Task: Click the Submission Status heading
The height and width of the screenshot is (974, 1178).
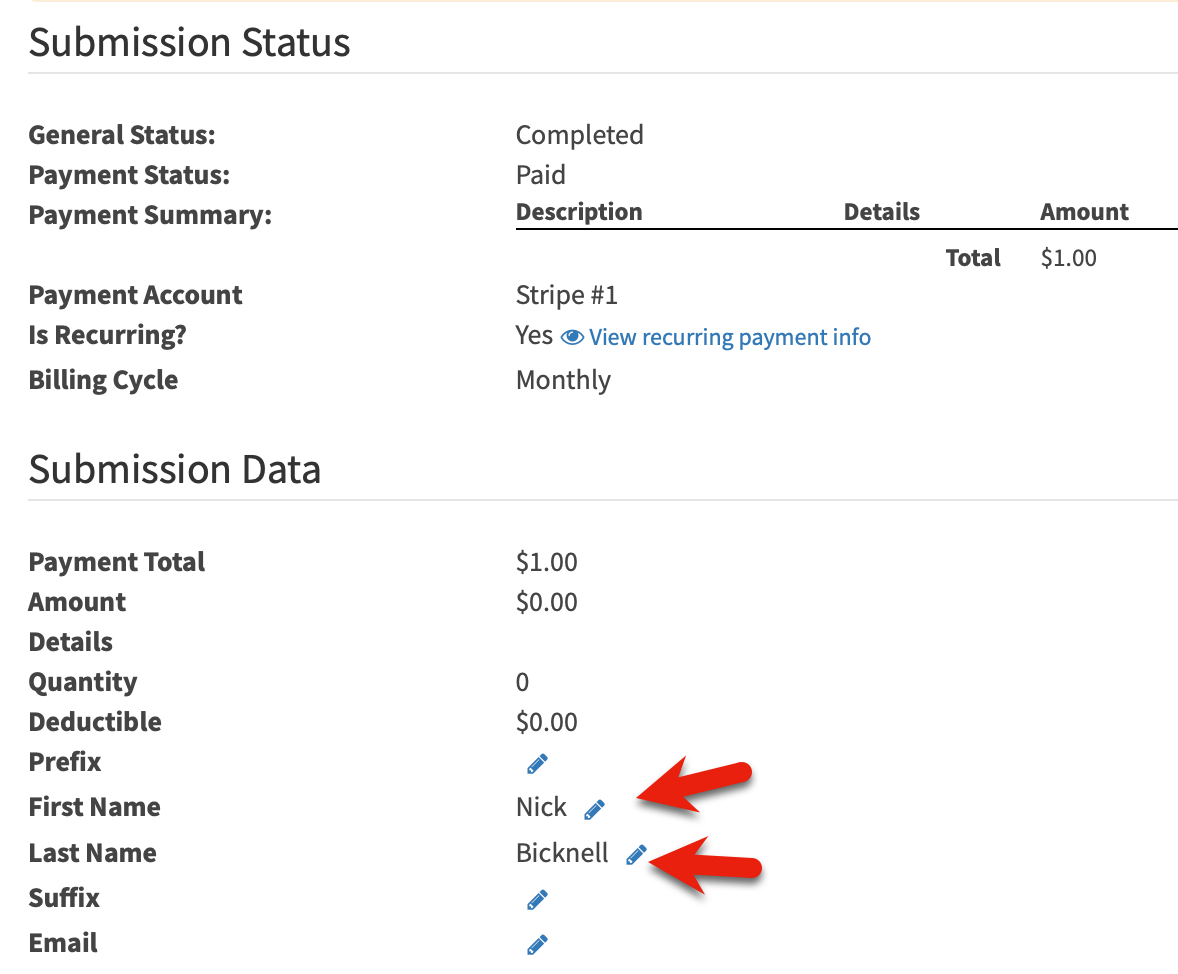Action: coord(190,43)
